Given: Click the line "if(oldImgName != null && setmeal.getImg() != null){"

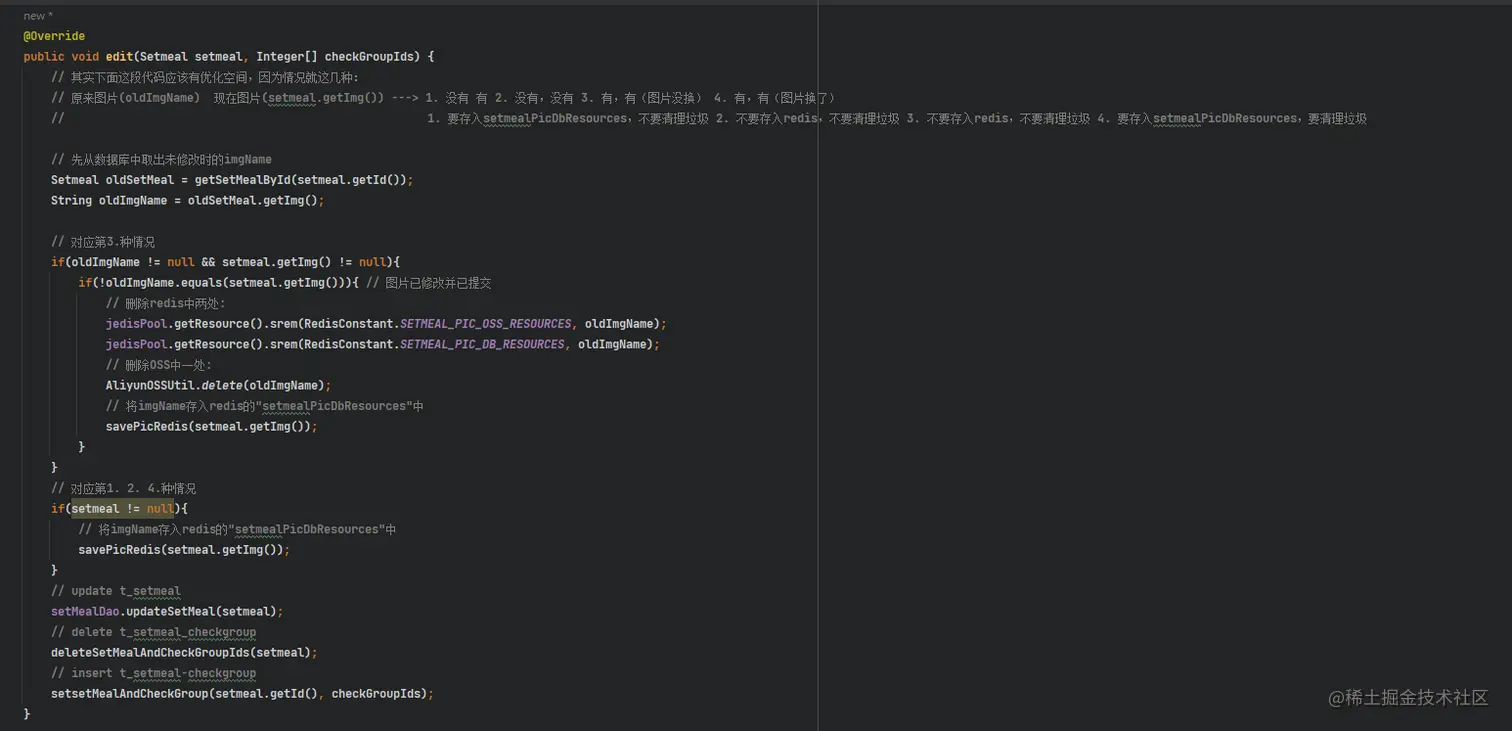Looking at the screenshot, I should coord(225,262).
